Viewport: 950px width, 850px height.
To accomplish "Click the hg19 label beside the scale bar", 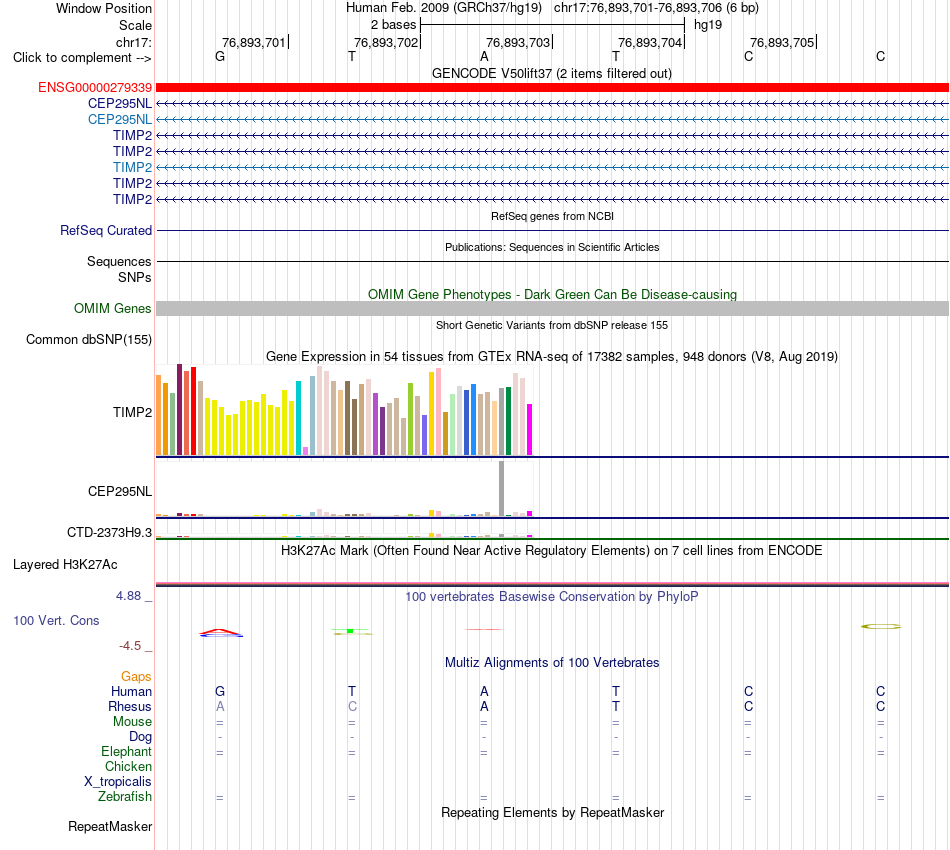I will pyautogui.click(x=708, y=25).
